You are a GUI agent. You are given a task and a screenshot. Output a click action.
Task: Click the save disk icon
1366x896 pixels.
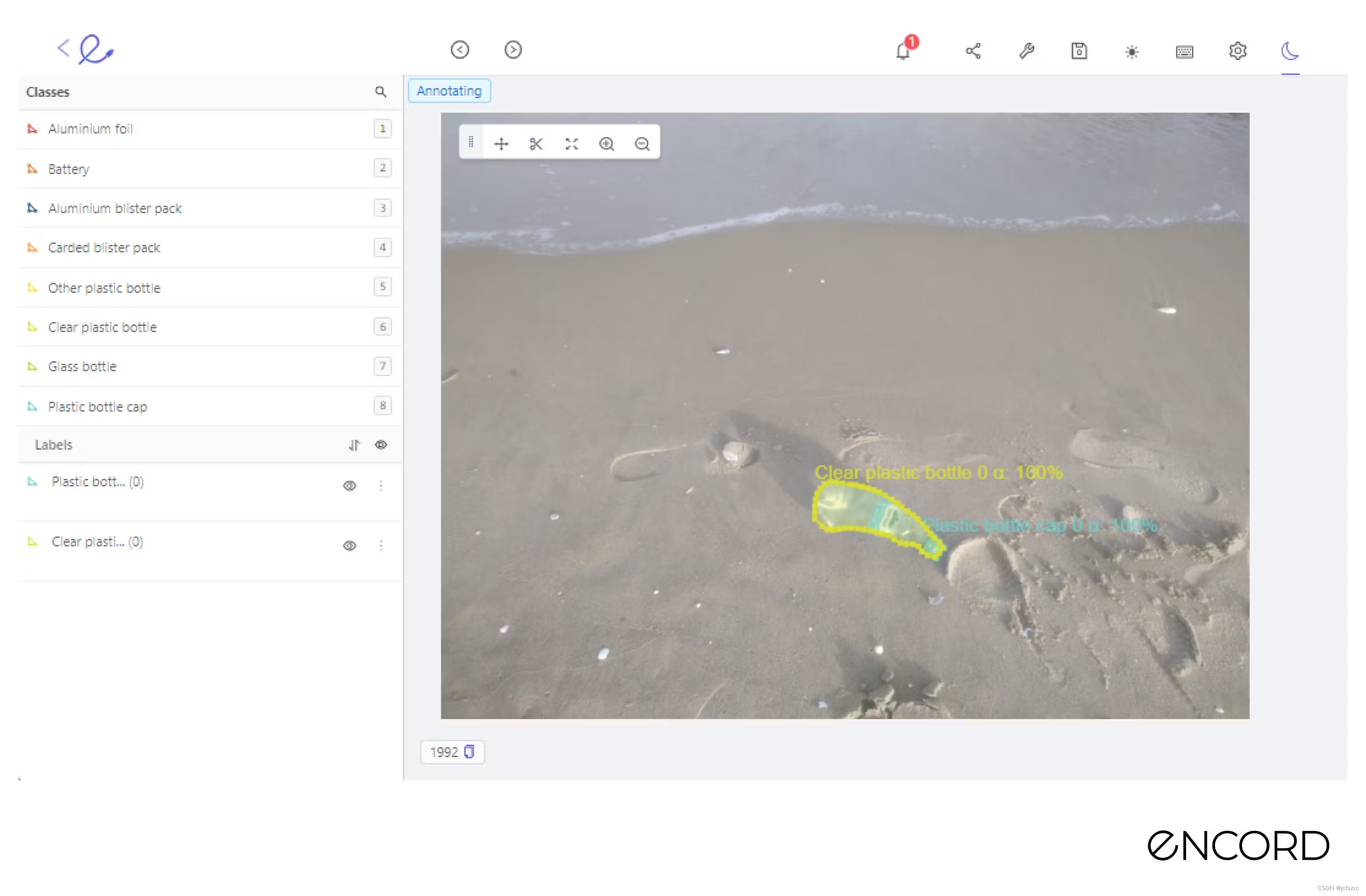pyautogui.click(x=1079, y=51)
